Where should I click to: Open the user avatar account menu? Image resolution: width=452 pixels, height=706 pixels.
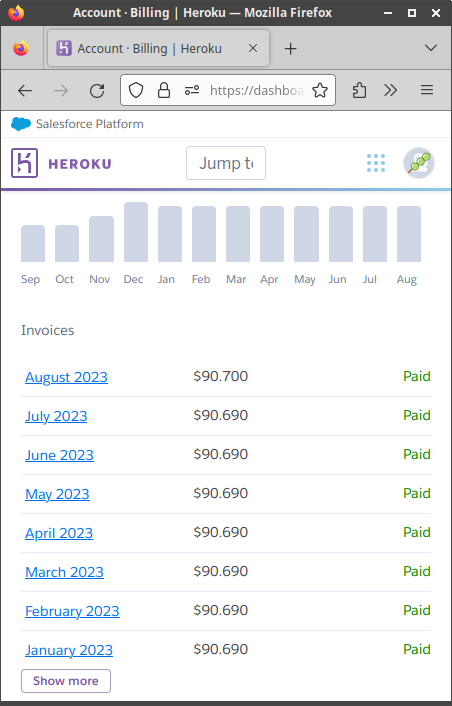[x=419, y=163]
